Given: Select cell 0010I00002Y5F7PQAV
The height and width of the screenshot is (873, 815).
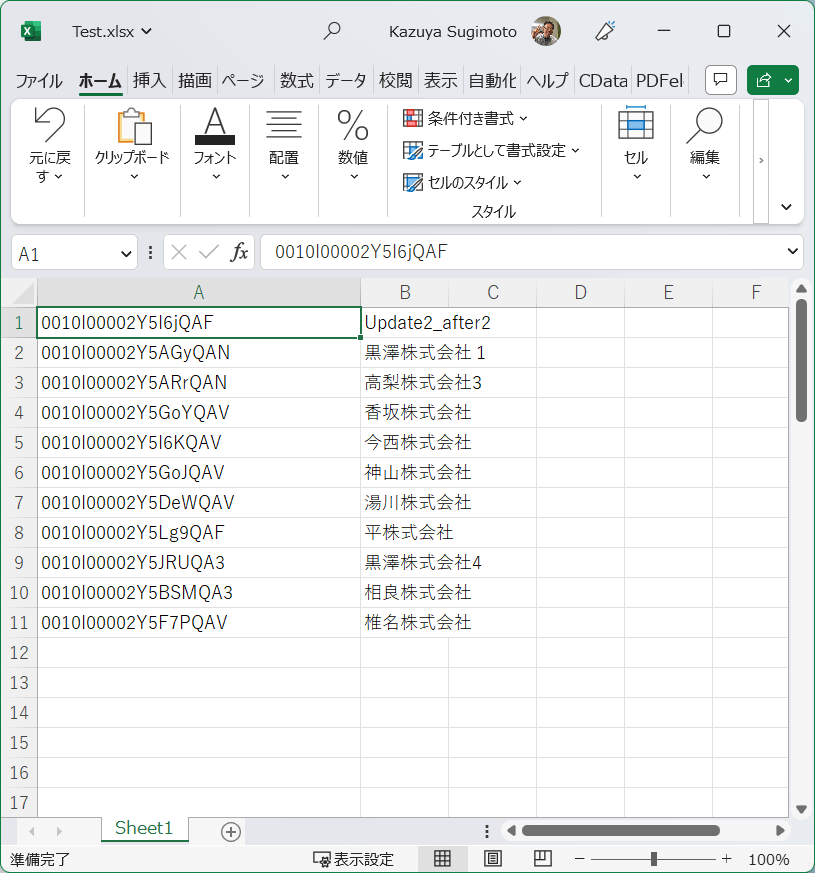Looking at the screenshot, I should pos(199,622).
